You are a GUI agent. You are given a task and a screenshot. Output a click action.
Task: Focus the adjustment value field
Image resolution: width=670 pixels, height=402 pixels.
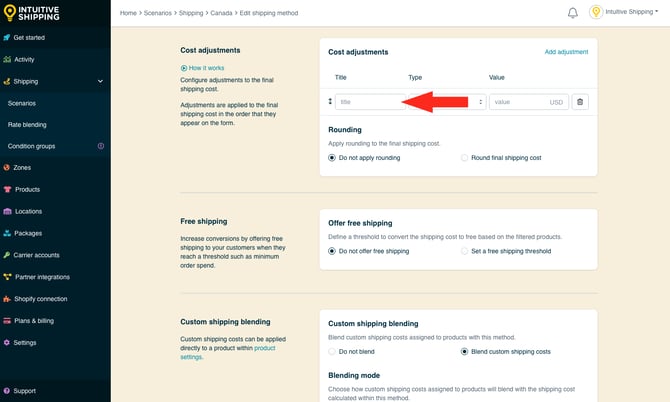529,102
